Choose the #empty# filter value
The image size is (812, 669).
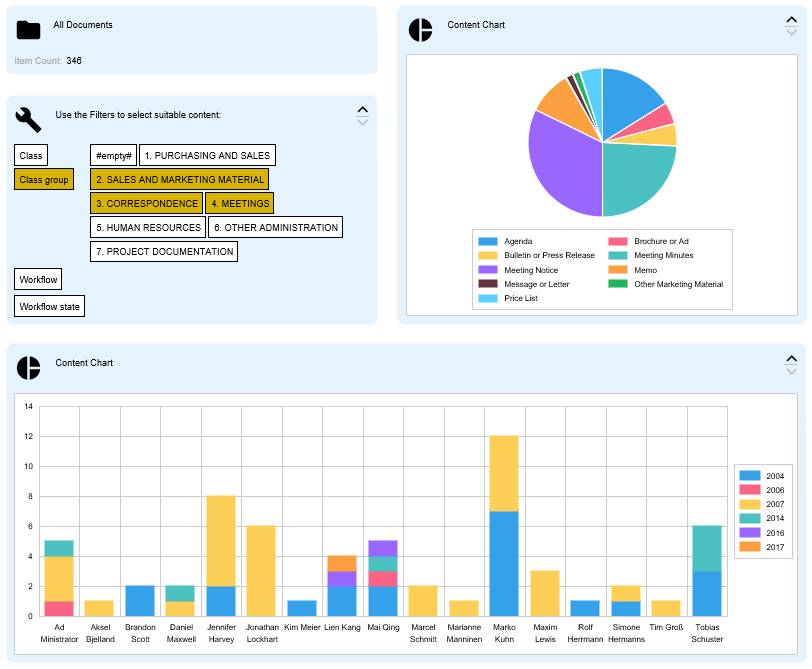point(114,156)
